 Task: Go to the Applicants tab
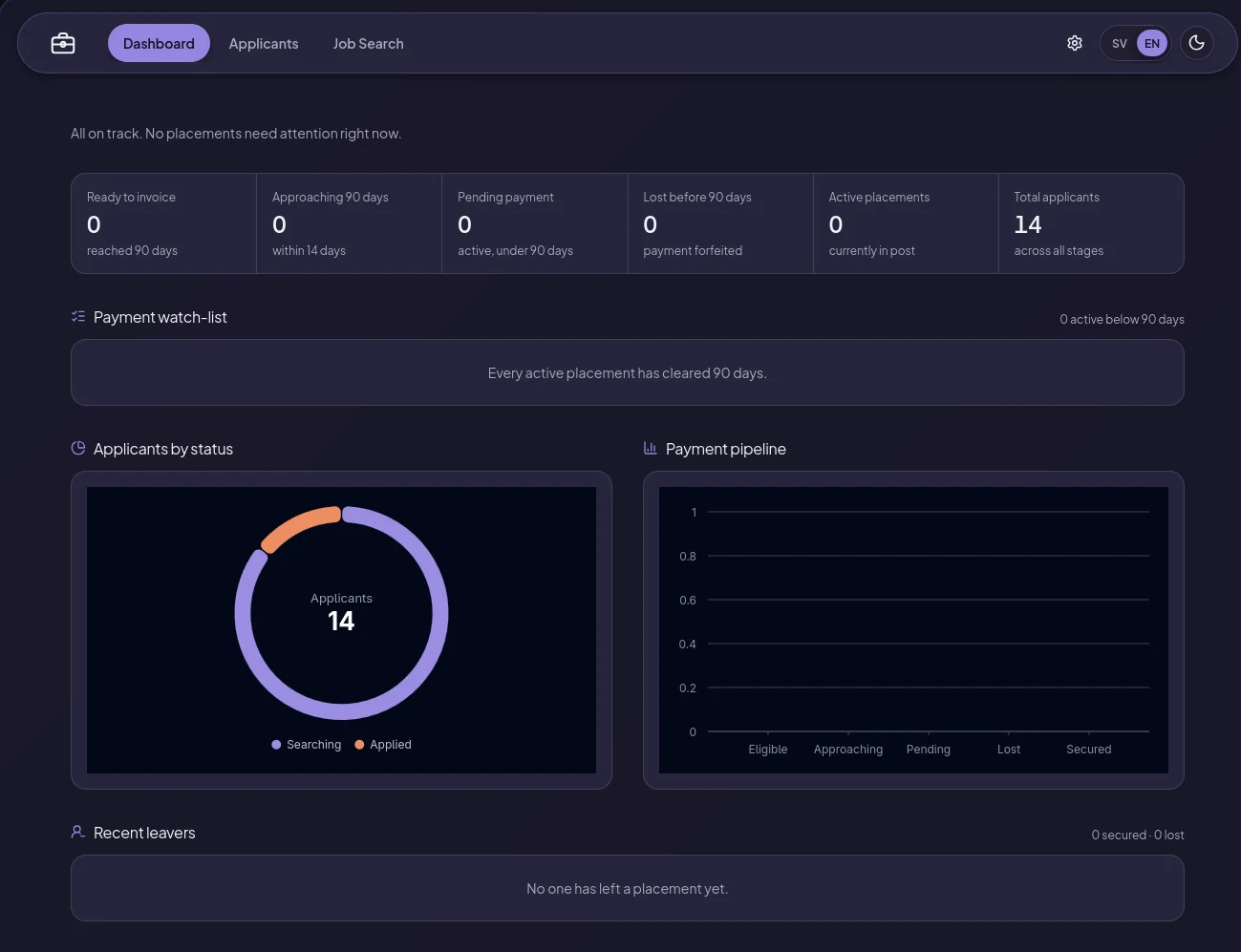click(x=264, y=44)
